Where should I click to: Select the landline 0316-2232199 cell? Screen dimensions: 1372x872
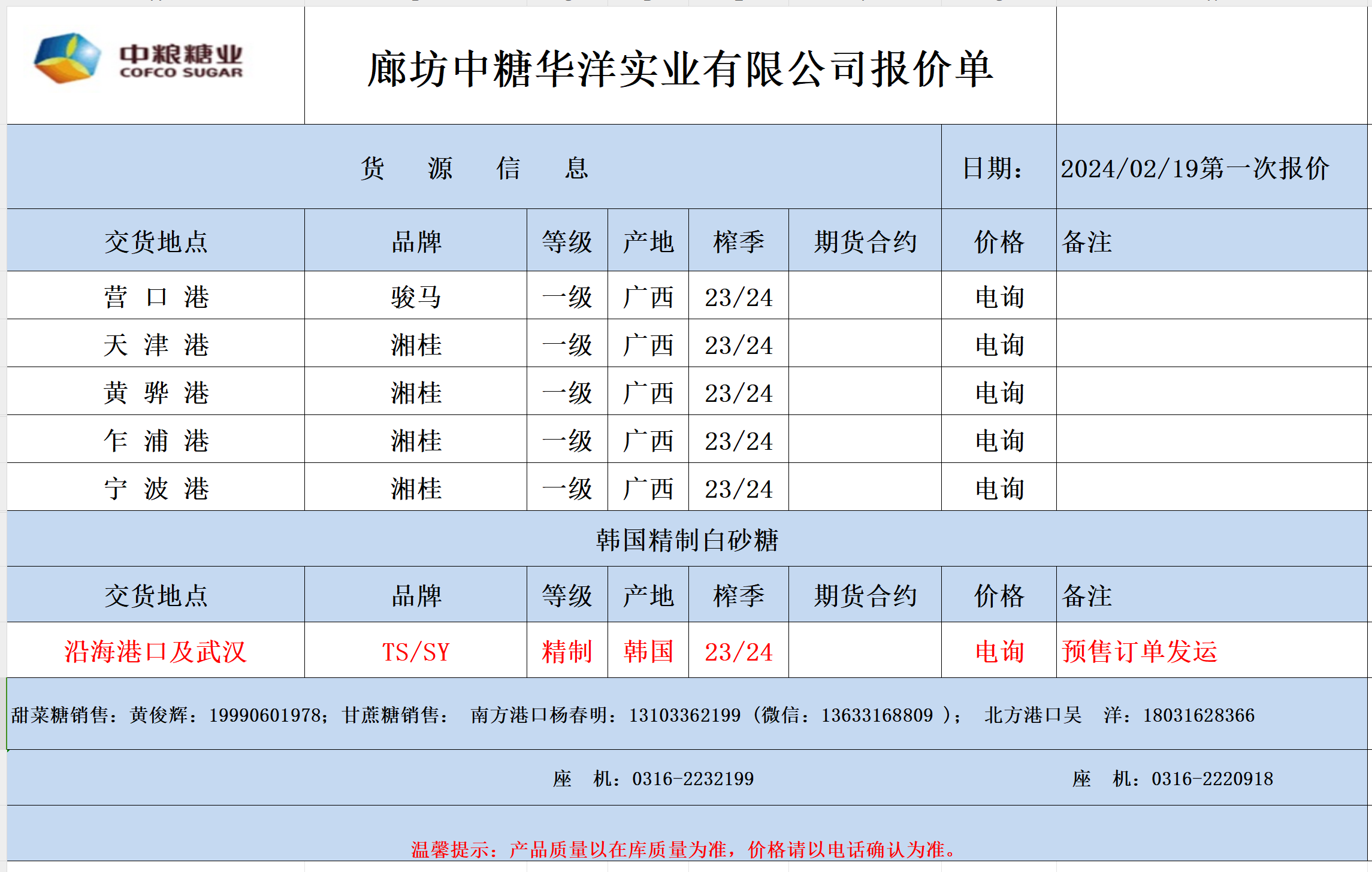pyautogui.click(x=653, y=779)
